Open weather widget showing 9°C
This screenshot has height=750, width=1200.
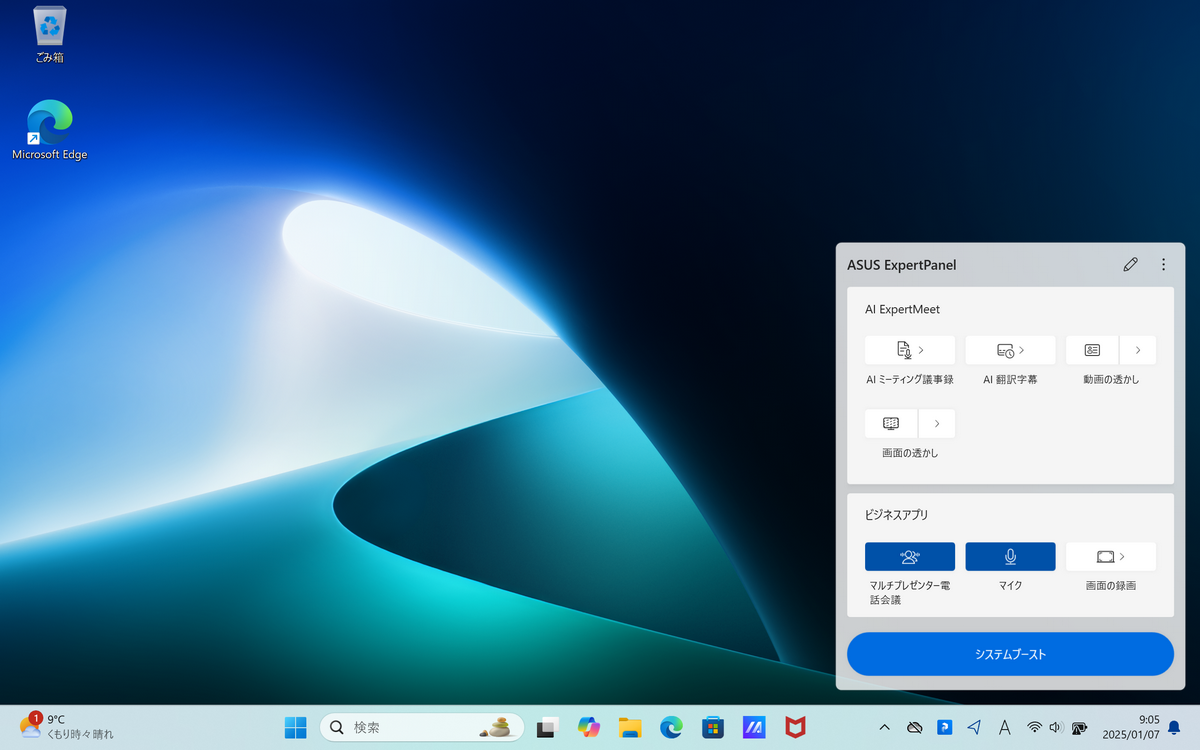click(66, 727)
